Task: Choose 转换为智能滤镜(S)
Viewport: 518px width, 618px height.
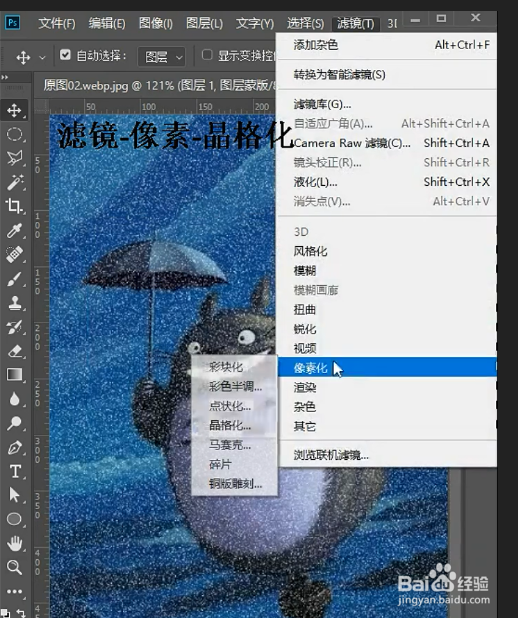Action: (387, 74)
